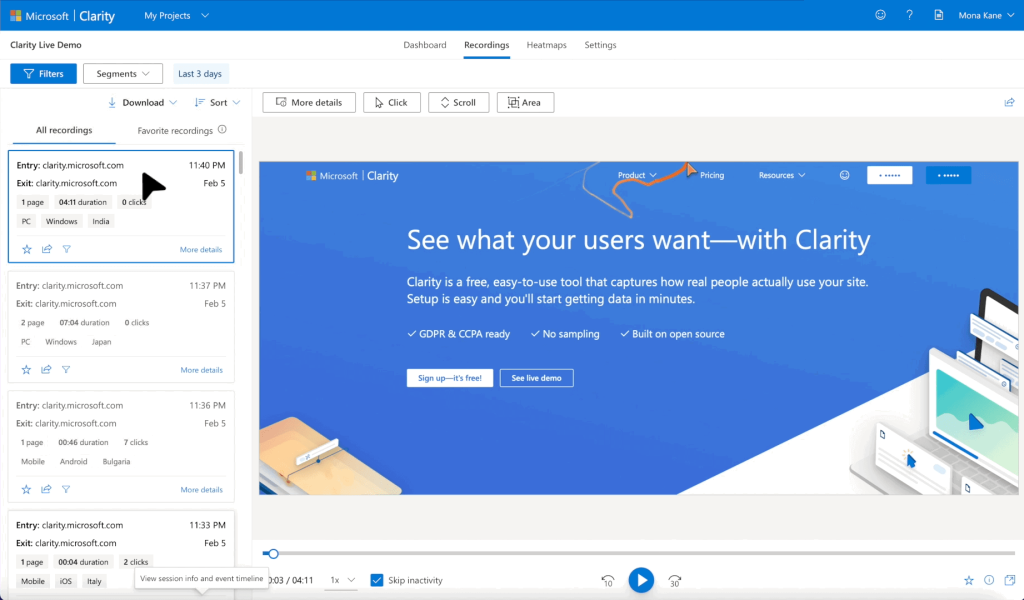Switch to the Heatmaps tab
1024x600 pixels.
tap(546, 45)
